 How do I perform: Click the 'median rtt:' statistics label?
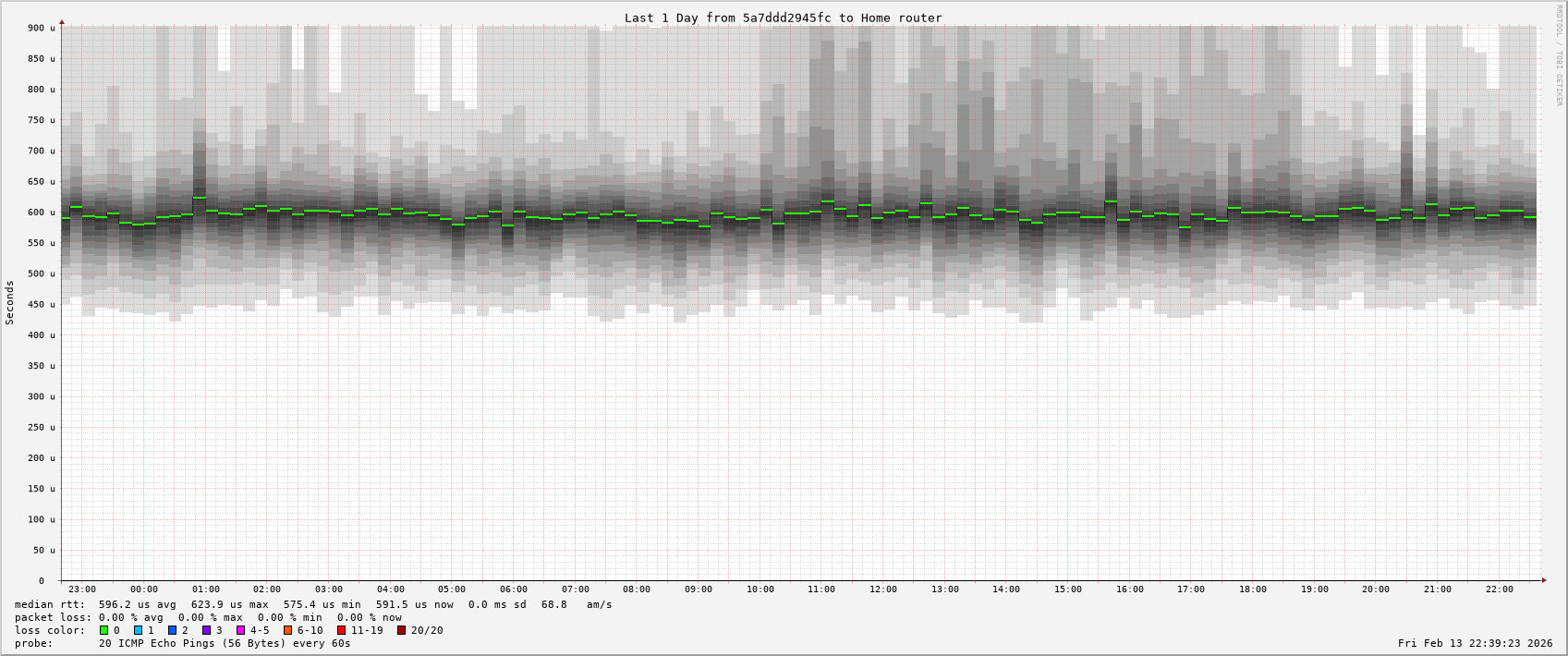click(x=50, y=605)
